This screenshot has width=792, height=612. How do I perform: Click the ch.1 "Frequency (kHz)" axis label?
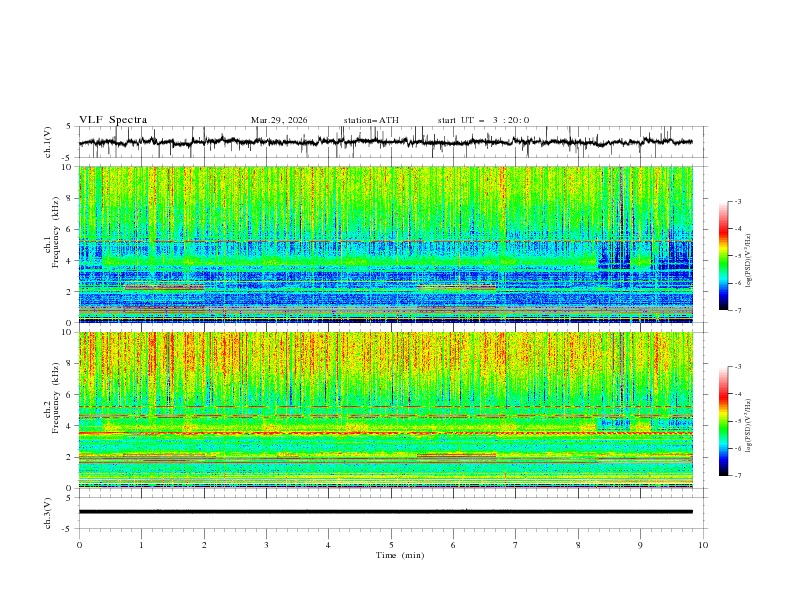click(55, 232)
